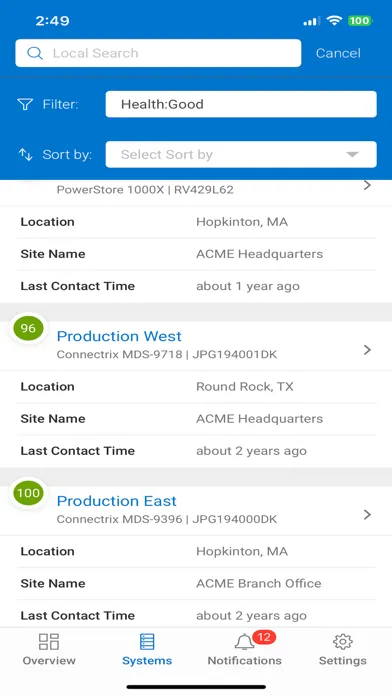This screenshot has width=392, height=696.
Task: Tap Production West 'Last Contact Time' label
Action: [78, 451]
